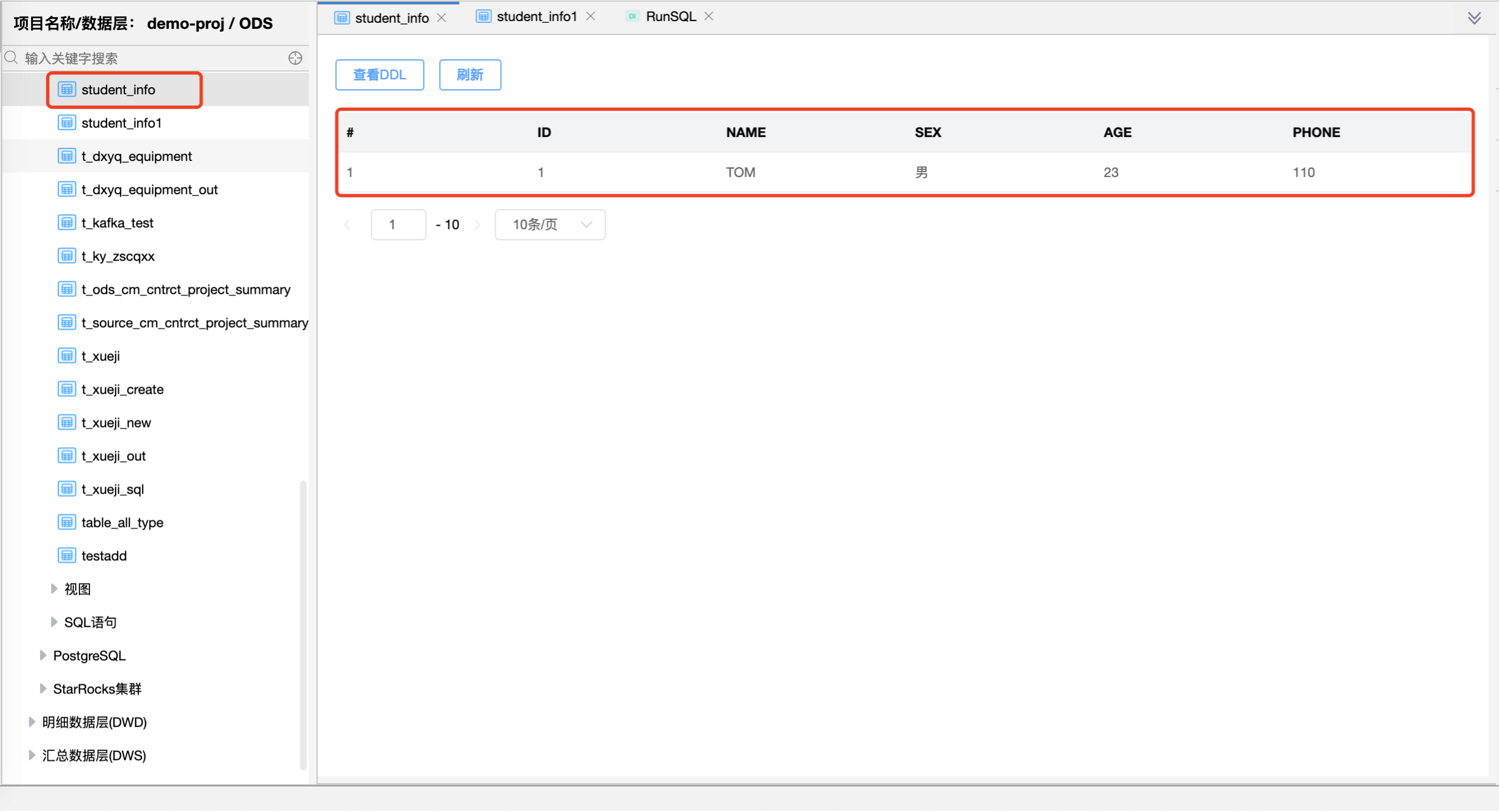Image resolution: width=1499 pixels, height=812 pixels.
Task: Expand the 视图 tree section
Action: (x=54, y=588)
